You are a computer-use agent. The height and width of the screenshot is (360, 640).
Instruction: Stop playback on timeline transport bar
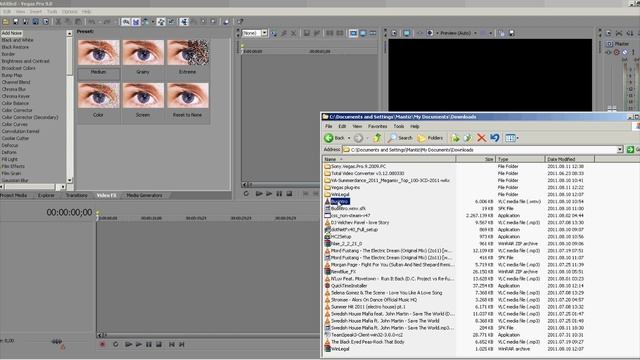pos(159,344)
